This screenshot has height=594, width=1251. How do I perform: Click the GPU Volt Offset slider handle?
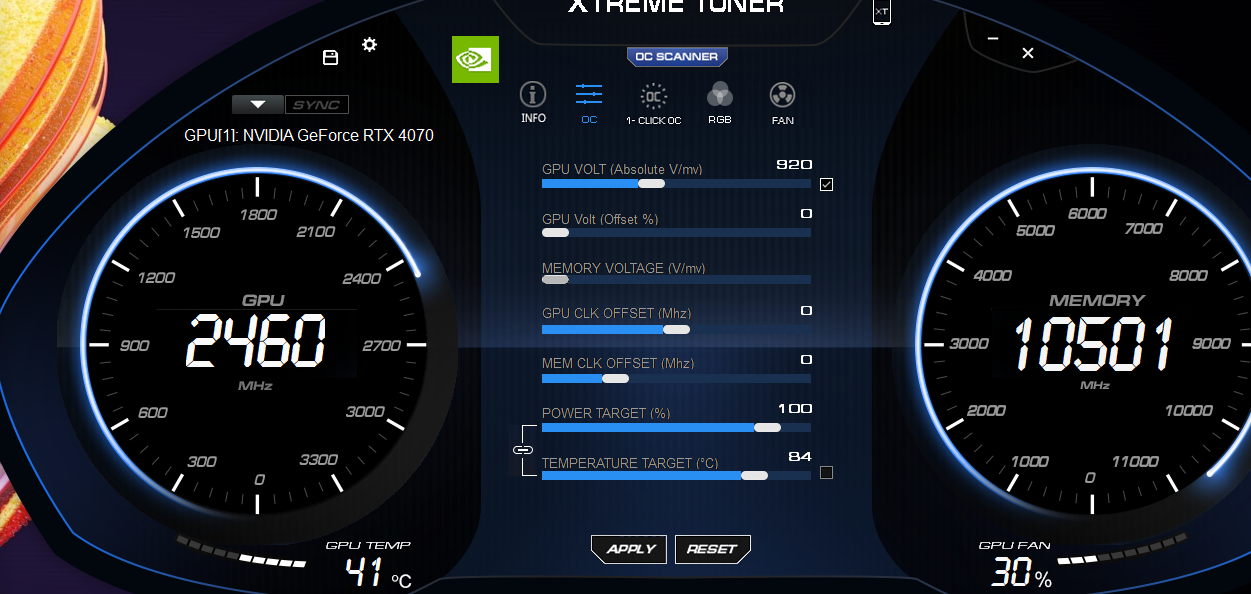555,232
